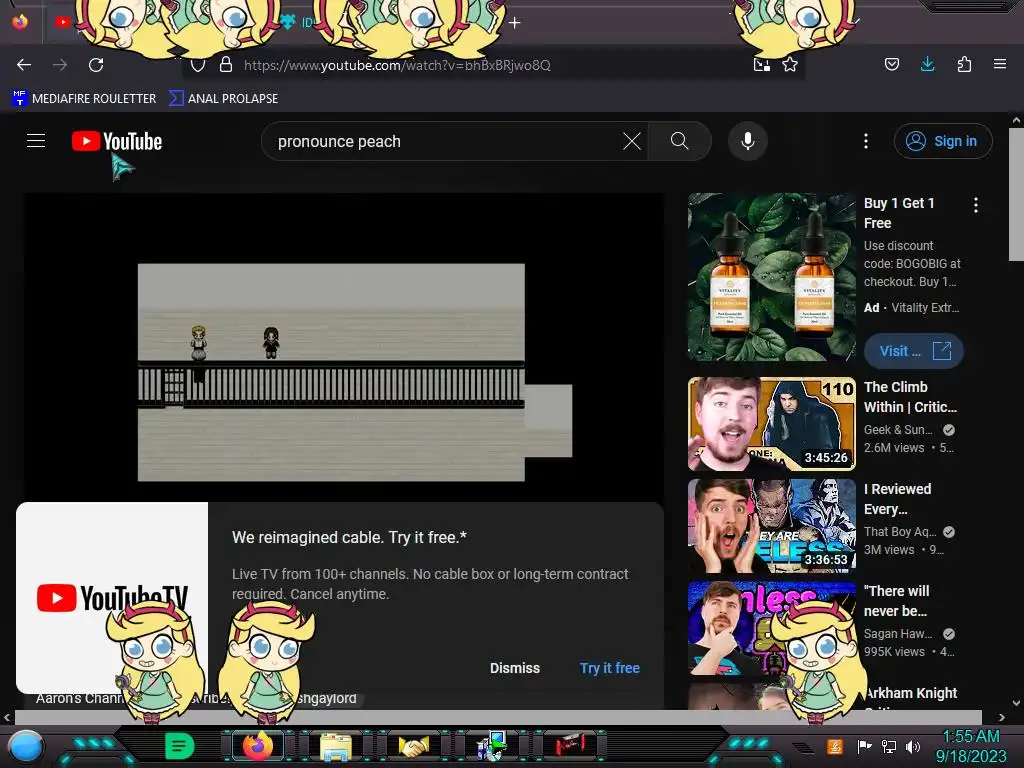Open the Firefox application menu
Image resolution: width=1024 pixels, height=768 pixels.
click(x=1000, y=64)
